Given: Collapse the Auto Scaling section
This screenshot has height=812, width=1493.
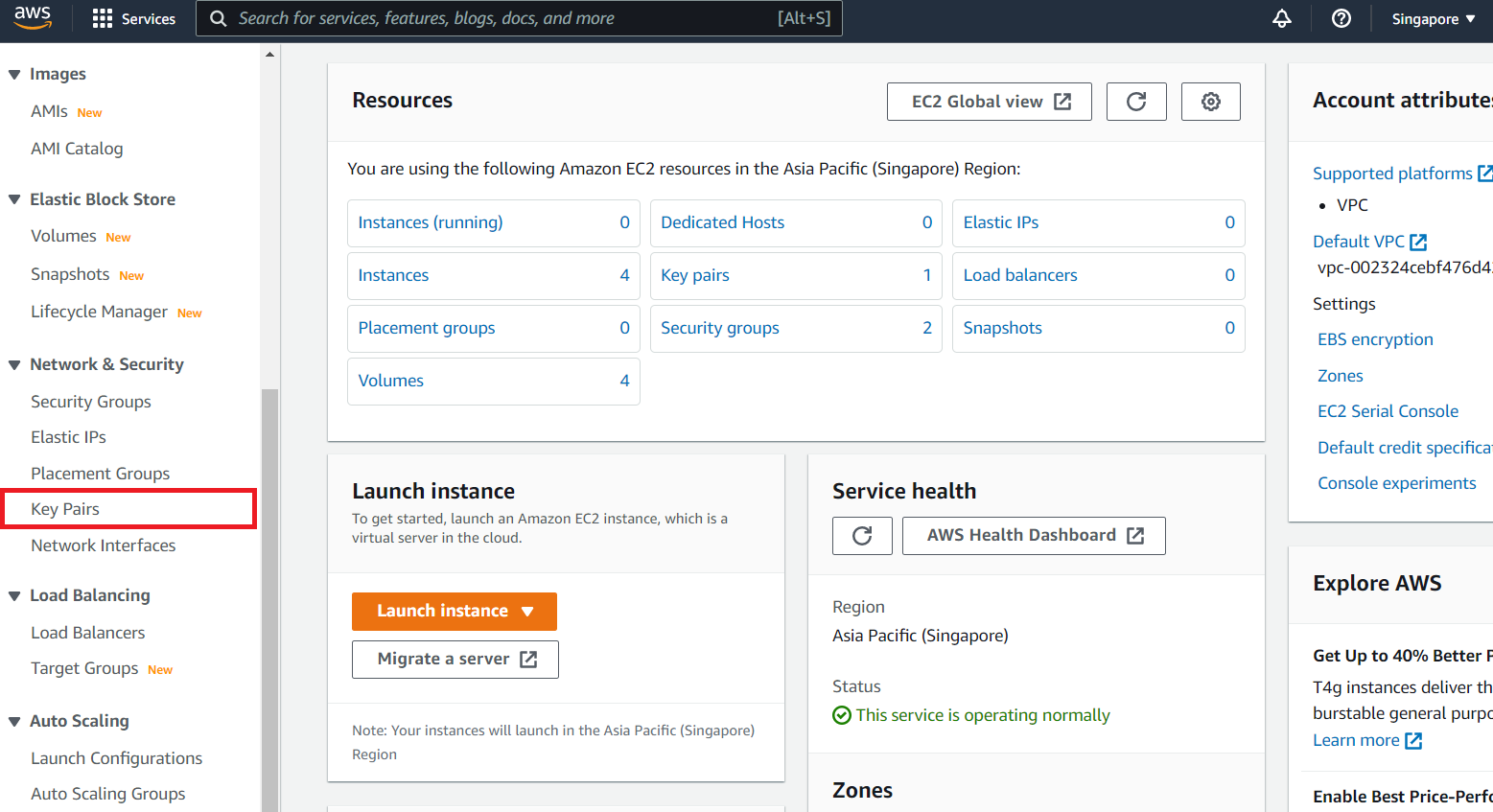Looking at the screenshot, I should pyautogui.click(x=14, y=721).
